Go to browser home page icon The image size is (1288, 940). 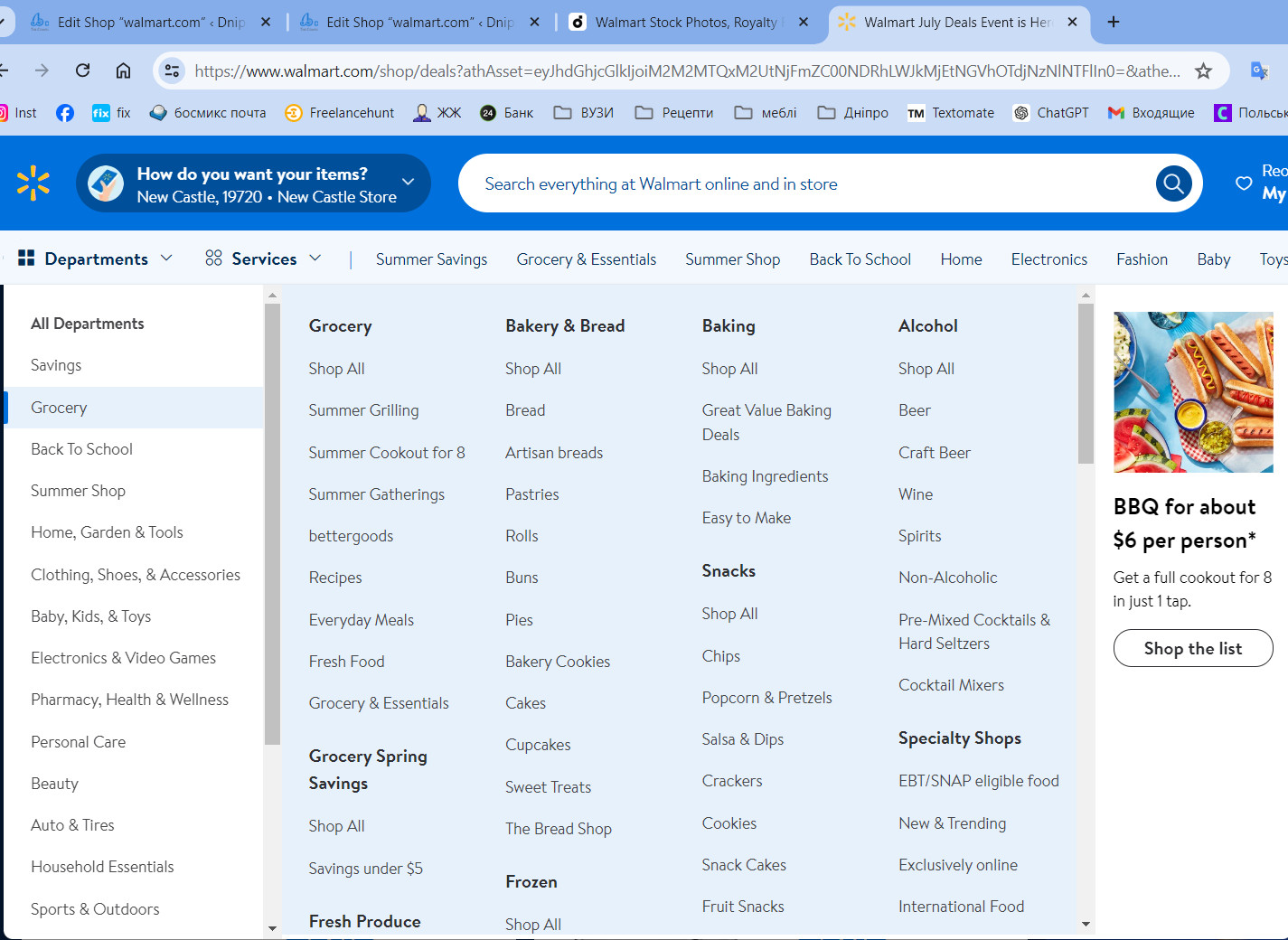point(124,70)
